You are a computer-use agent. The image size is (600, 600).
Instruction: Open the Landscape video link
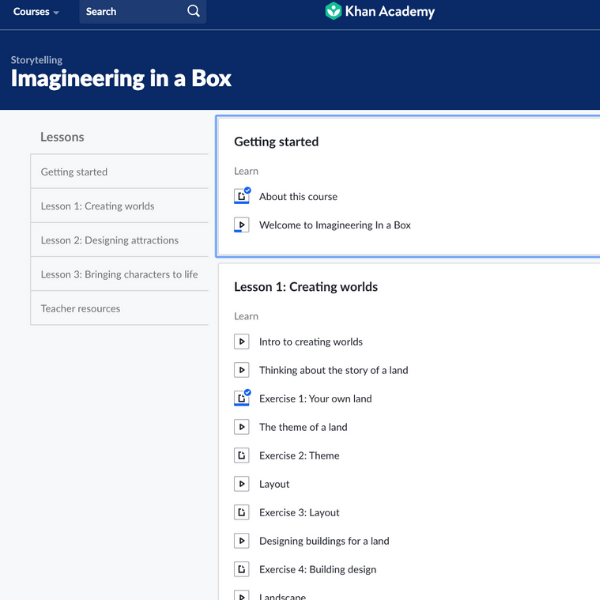[x=282, y=596]
